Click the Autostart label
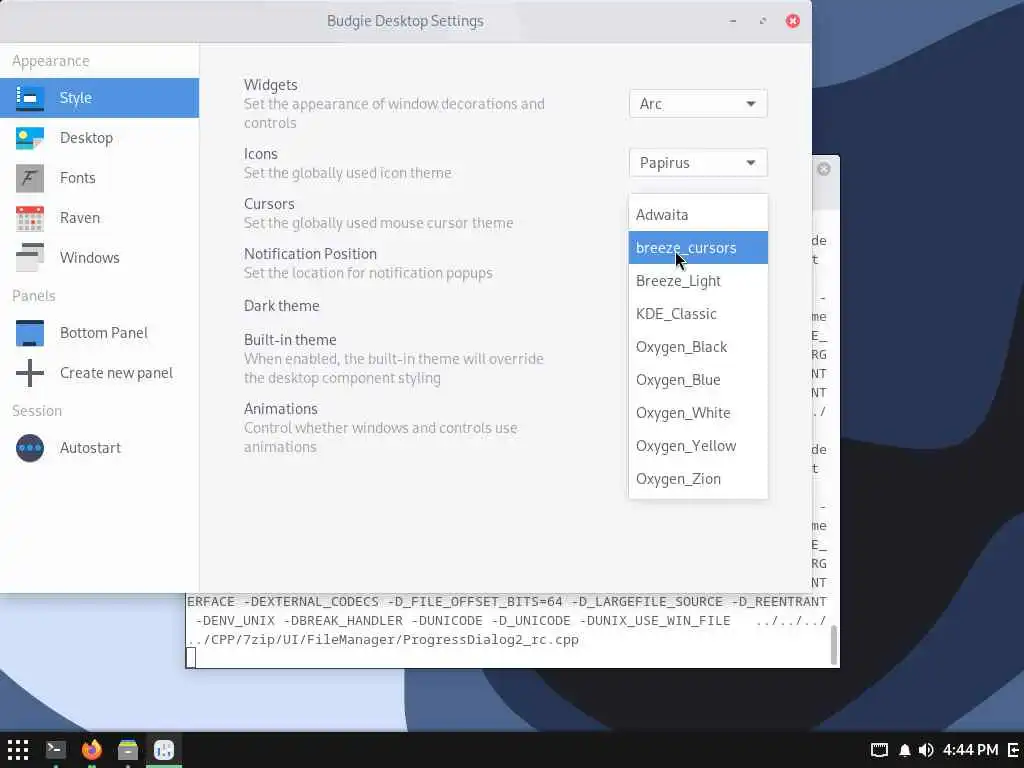Viewport: 1024px width, 768px height. pos(90,448)
